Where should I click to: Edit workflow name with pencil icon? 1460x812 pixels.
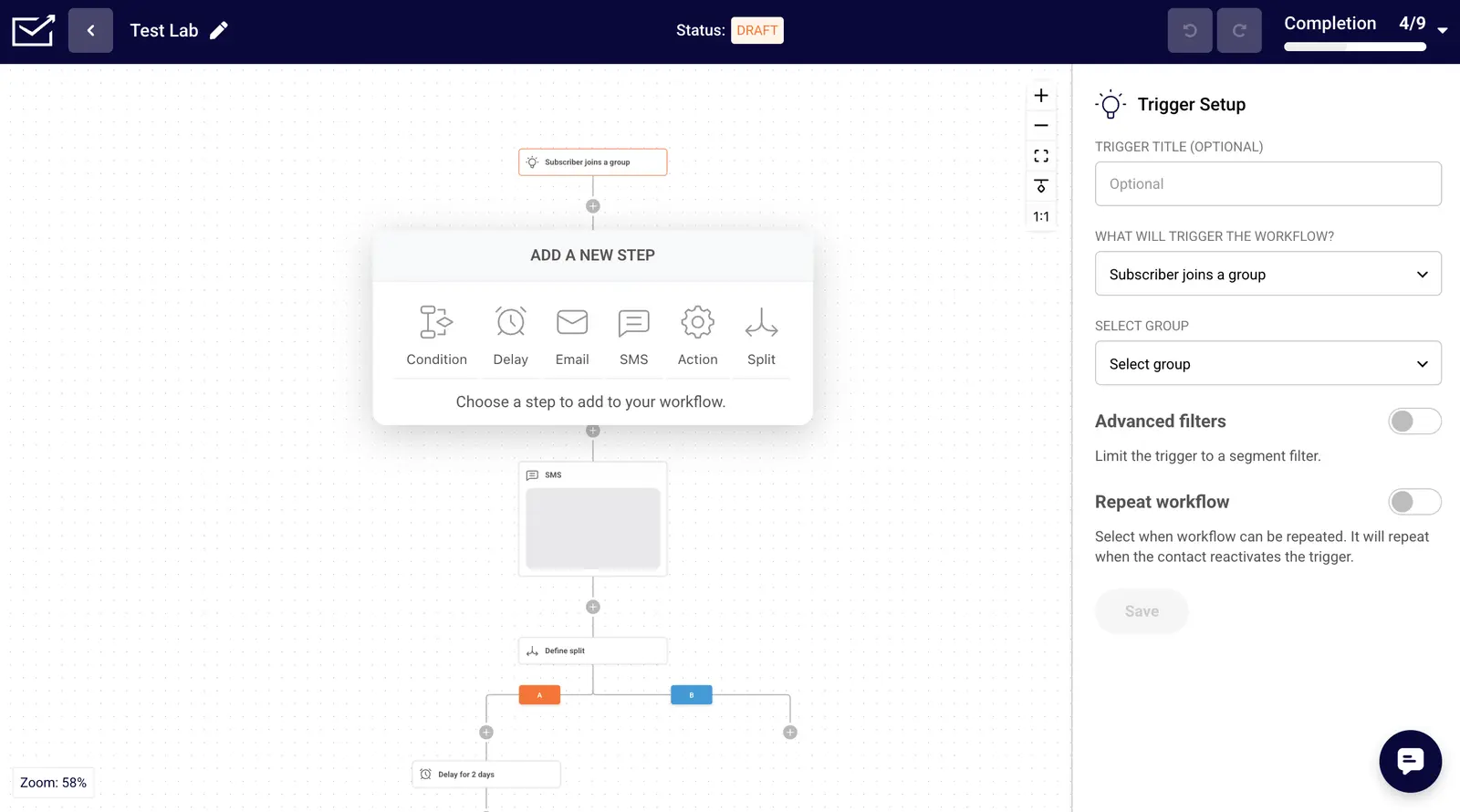click(219, 30)
